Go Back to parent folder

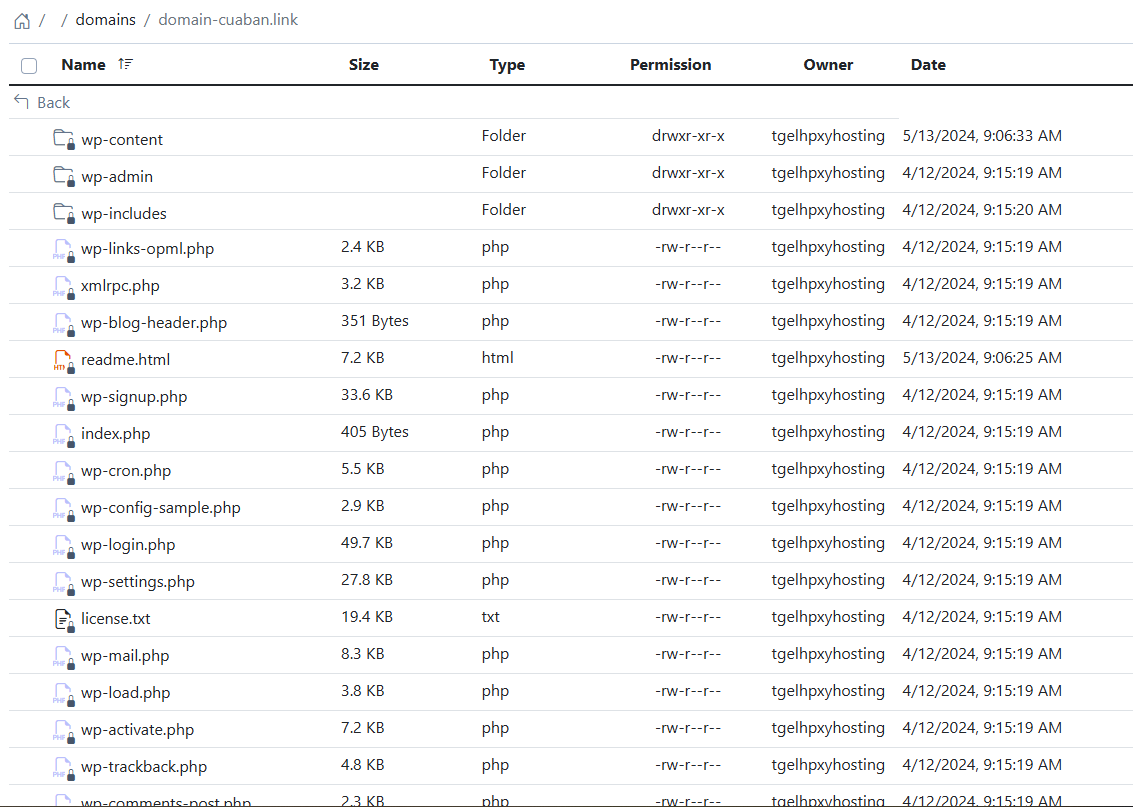(x=53, y=103)
